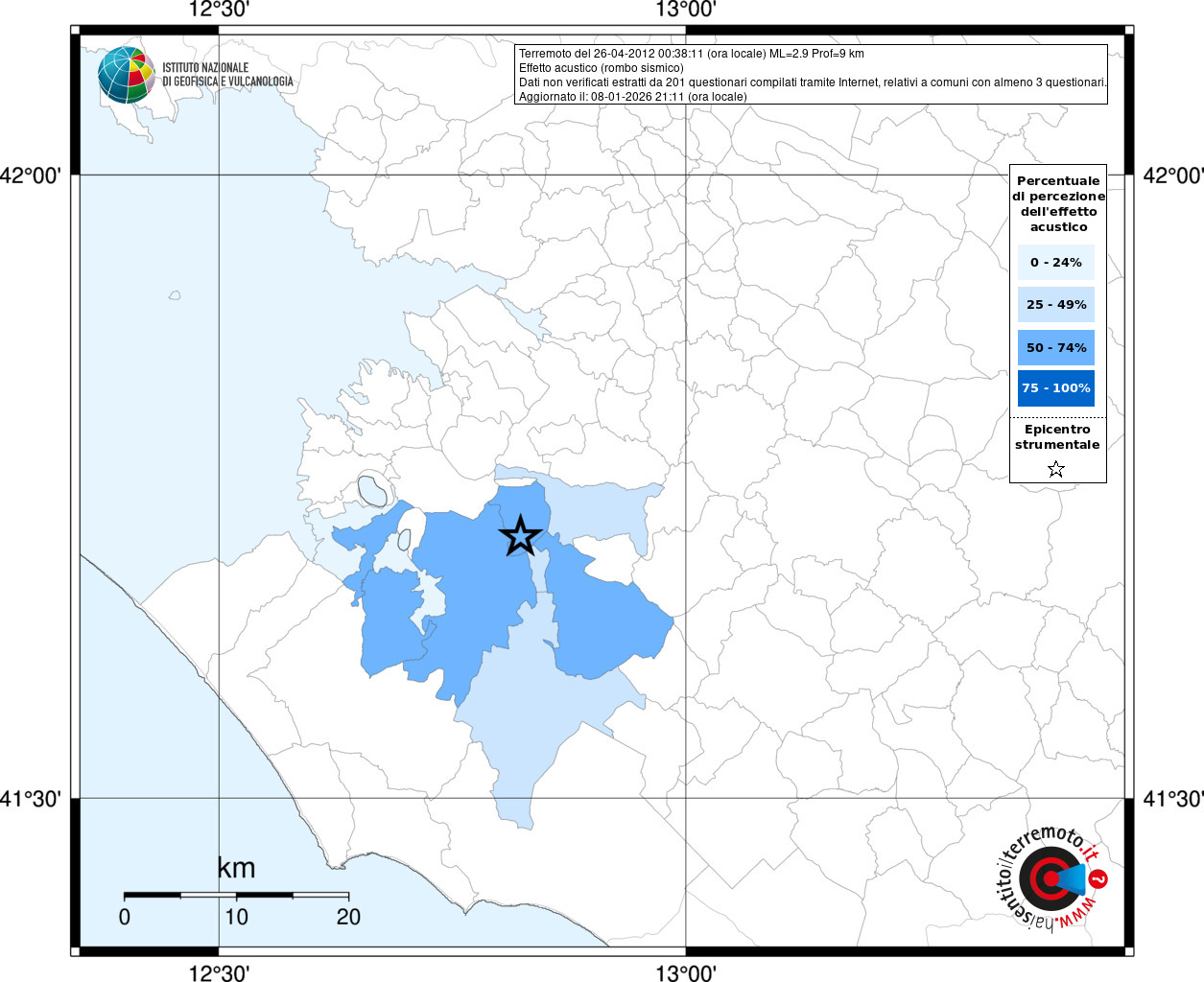Click the Aggiornato il update timestamp
The image size is (1204, 982).
(x=633, y=97)
